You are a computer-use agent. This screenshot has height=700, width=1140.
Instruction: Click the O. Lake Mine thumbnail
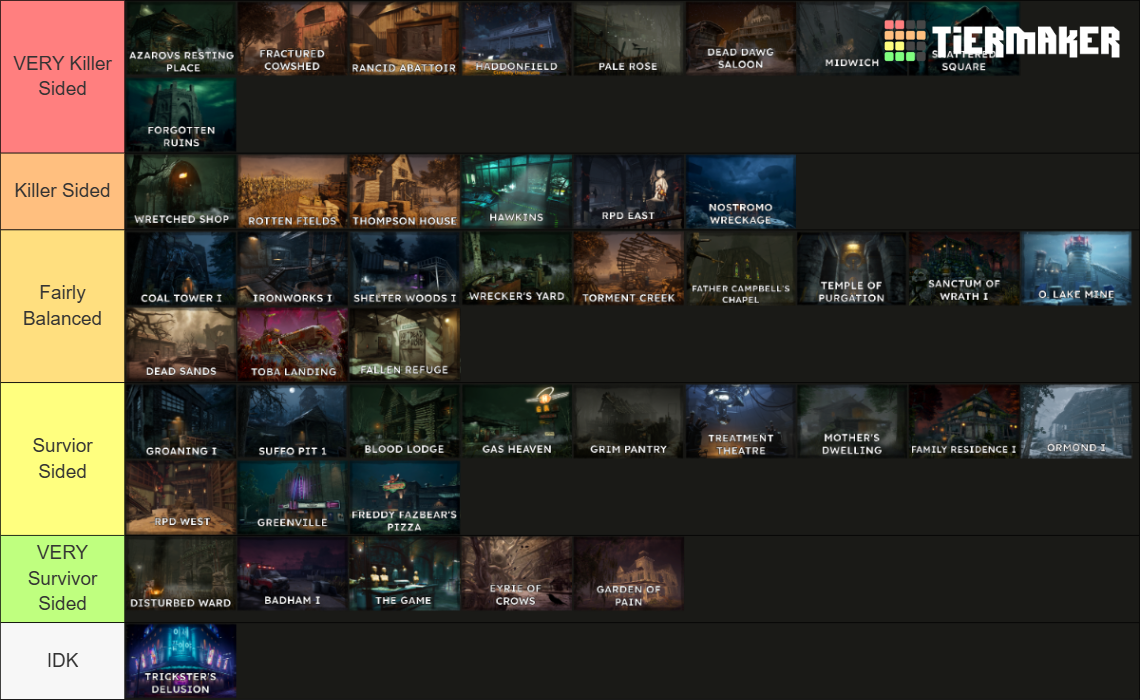pyautogui.click(x=1076, y=268)
